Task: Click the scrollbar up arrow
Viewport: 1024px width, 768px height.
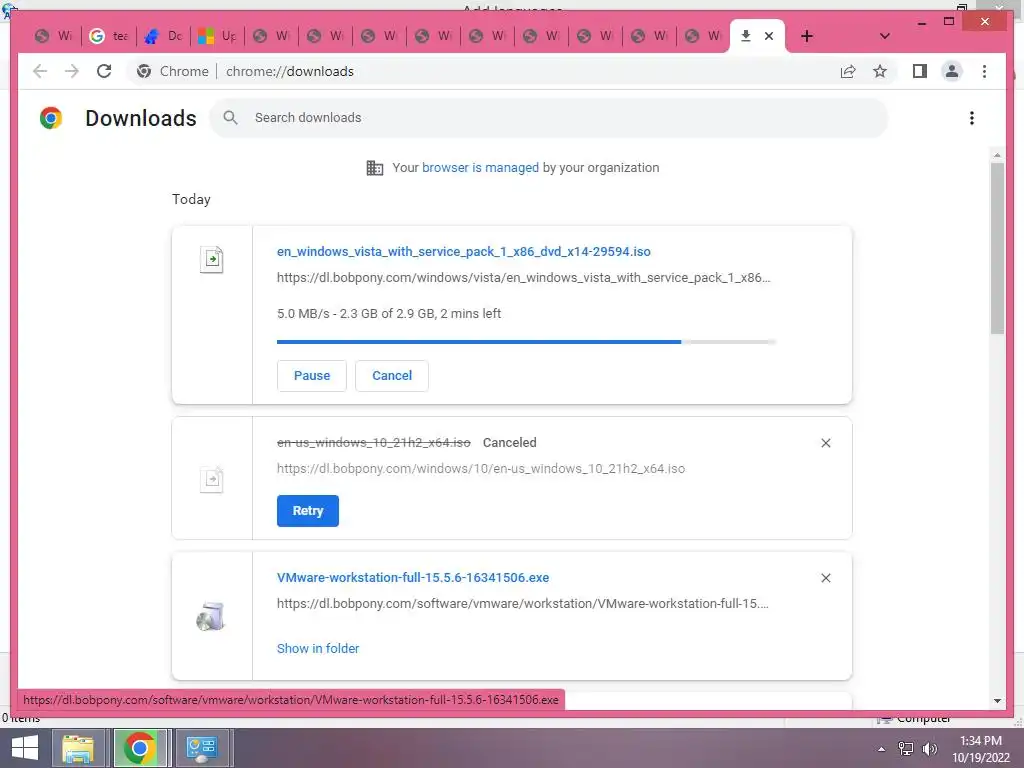Action: tap(997, 155)
